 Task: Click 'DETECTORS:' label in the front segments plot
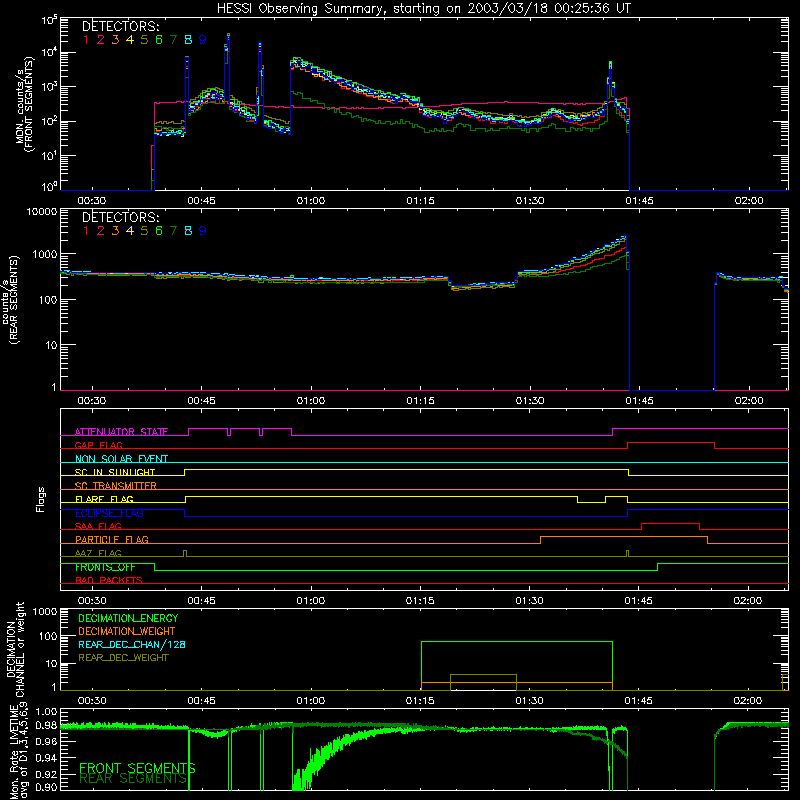tap(120, 26)
